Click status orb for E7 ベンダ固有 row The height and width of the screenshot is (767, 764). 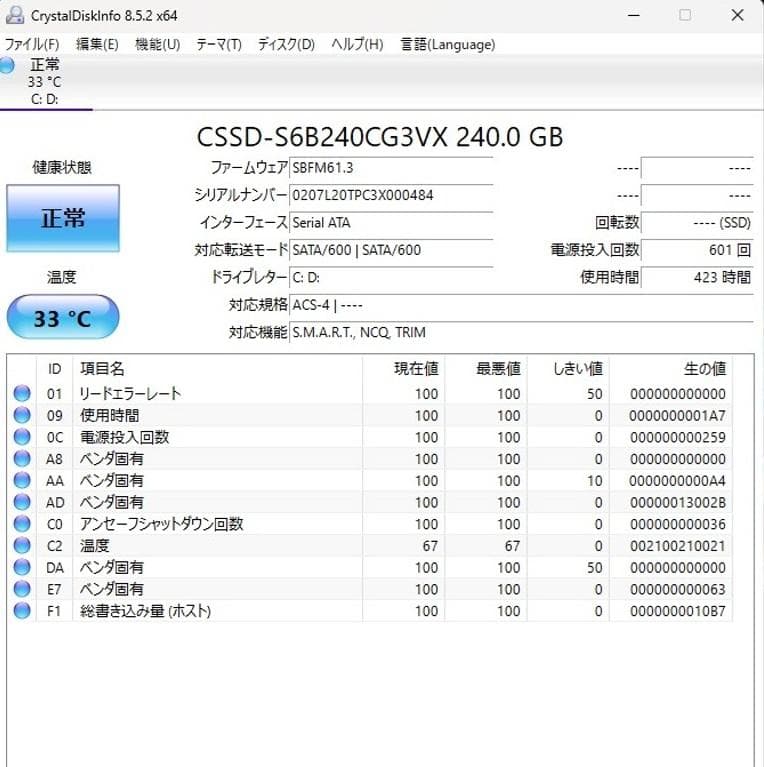(22, 588)
